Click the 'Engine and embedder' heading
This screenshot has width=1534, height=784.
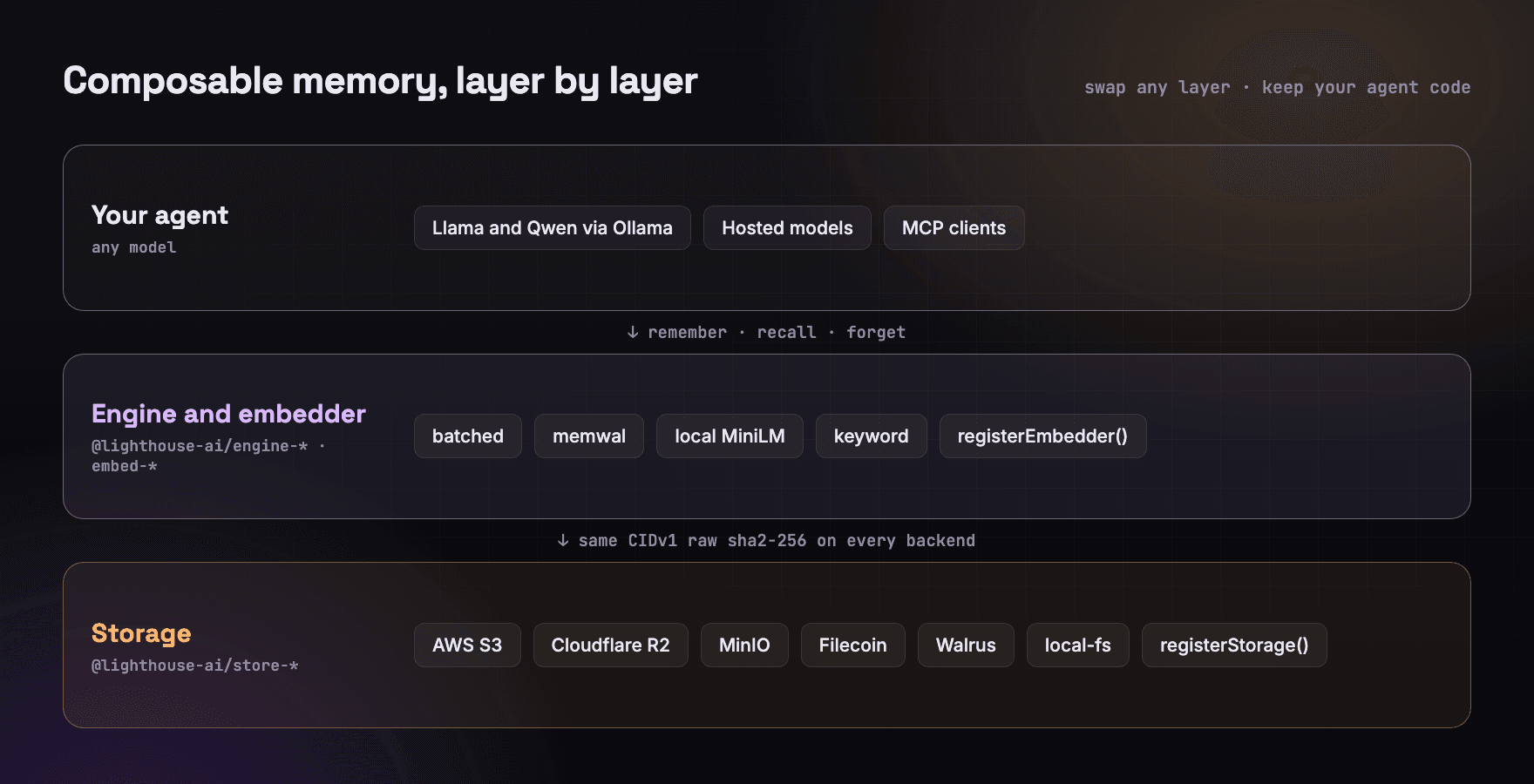click(228, 414)
